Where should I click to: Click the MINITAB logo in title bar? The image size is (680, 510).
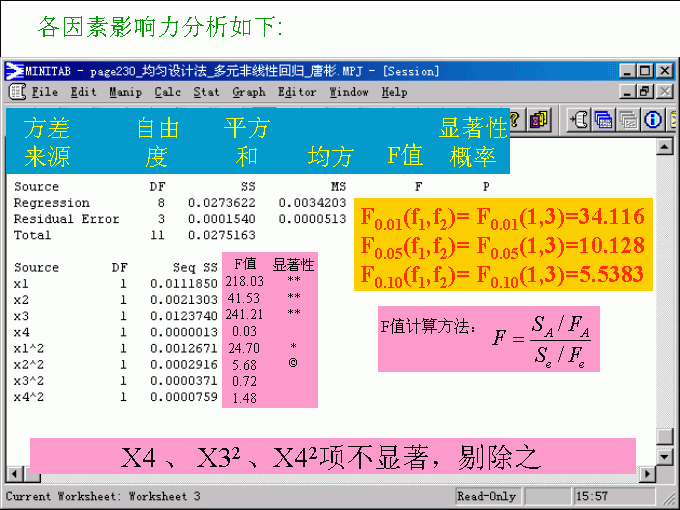14,71
